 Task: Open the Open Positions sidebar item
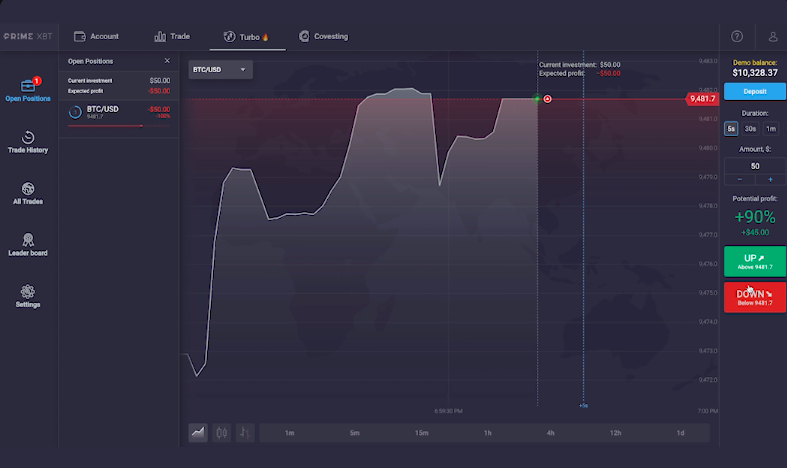tap(28, 90)
